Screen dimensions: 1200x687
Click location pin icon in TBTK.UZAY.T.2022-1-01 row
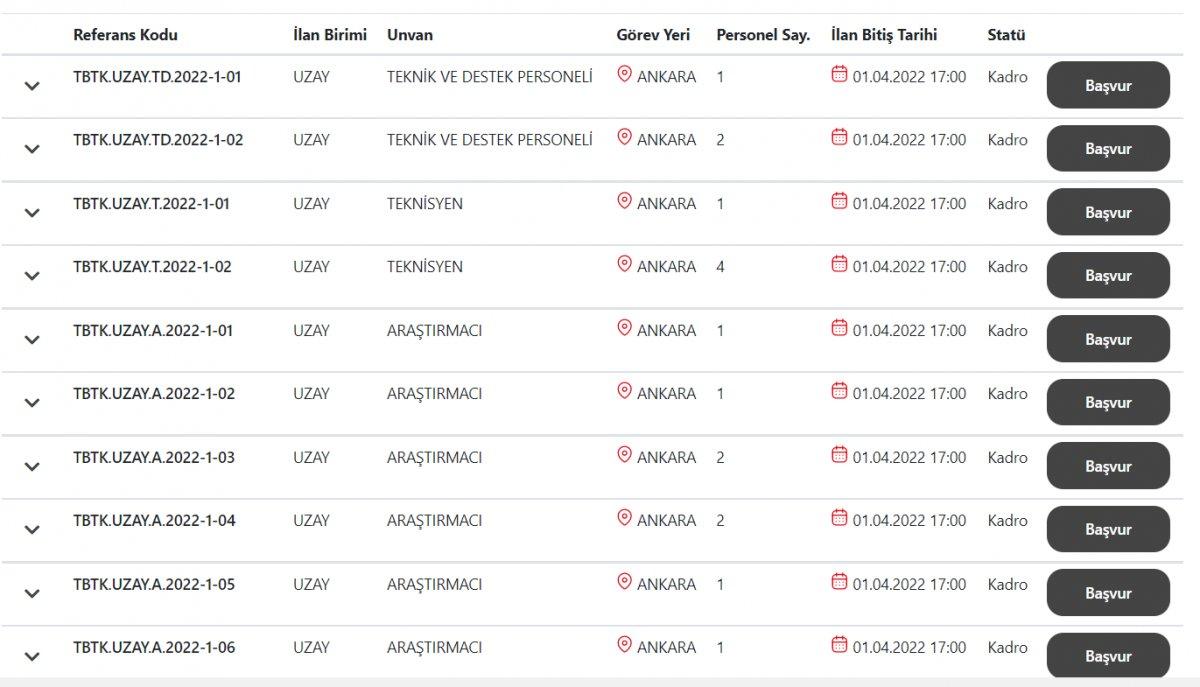click(624, 201)
